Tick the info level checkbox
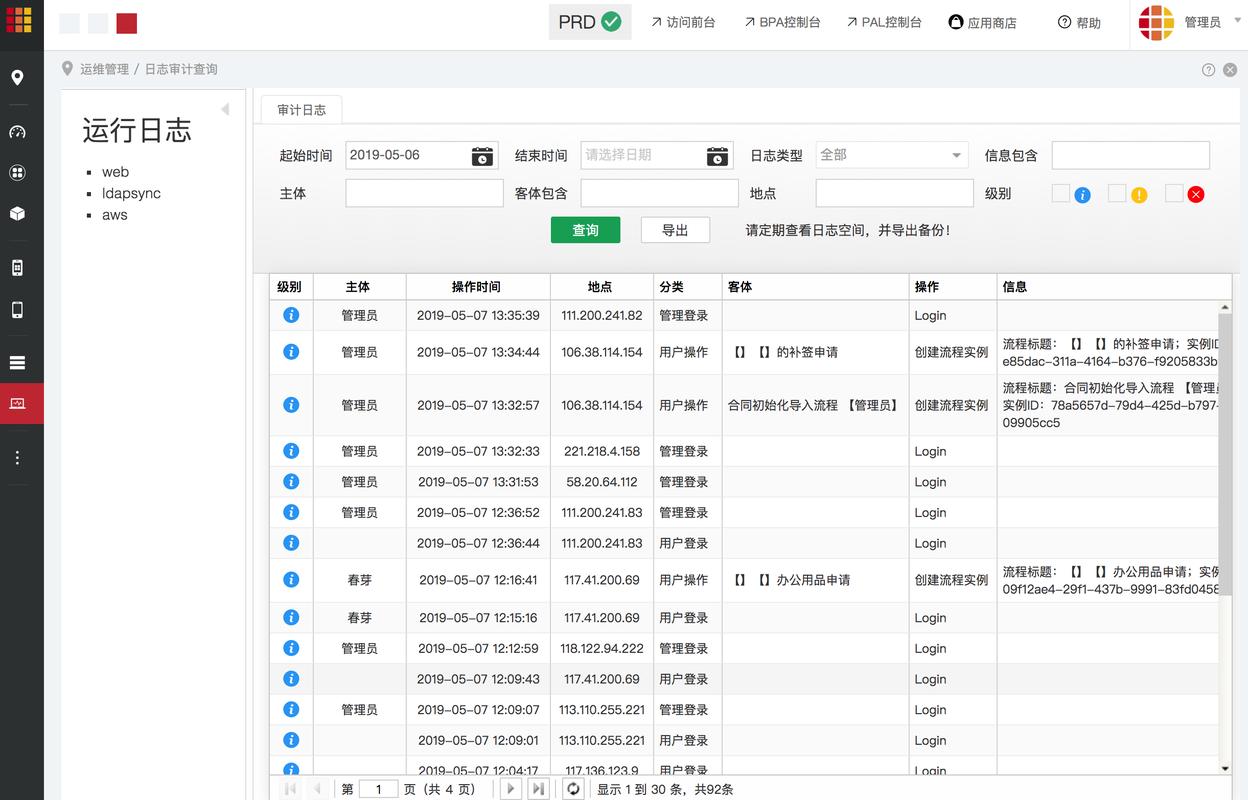 (x=1060, y=193)
